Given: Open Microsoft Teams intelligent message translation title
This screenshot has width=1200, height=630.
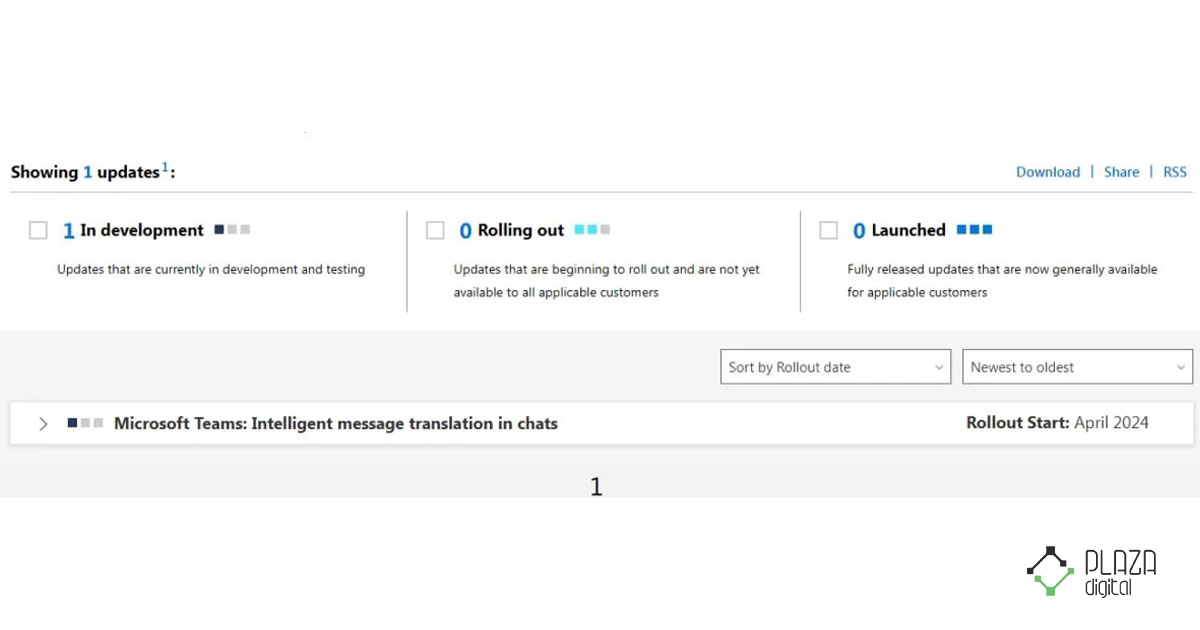Looking at the screenshot, I should [336, 423].
